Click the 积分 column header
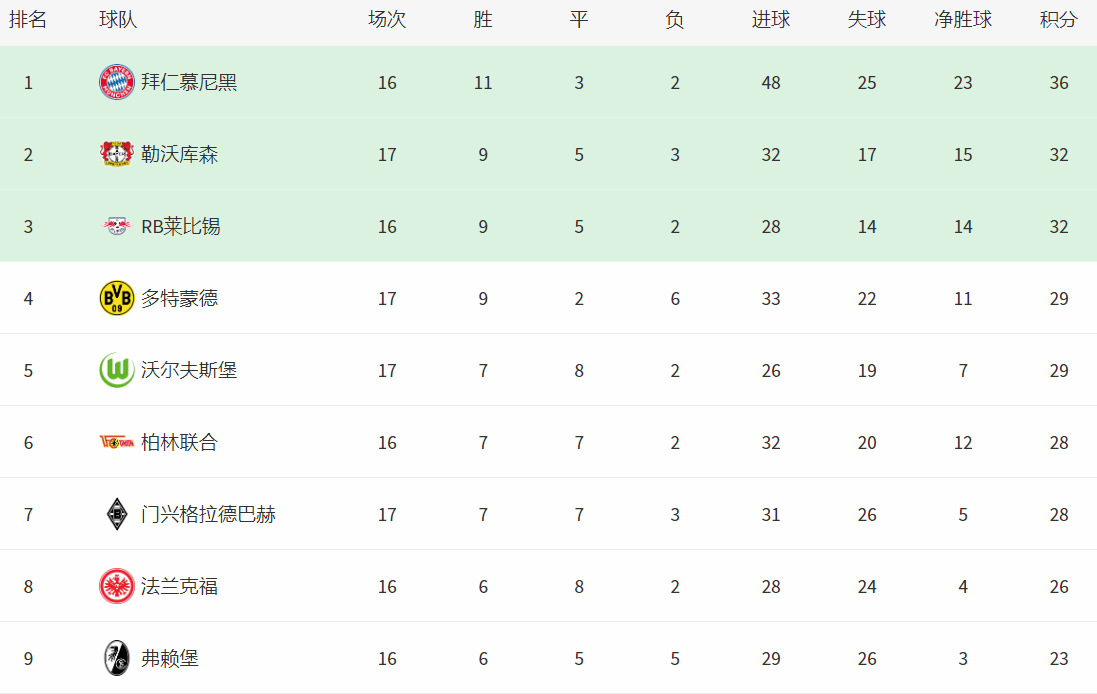 1059,20
